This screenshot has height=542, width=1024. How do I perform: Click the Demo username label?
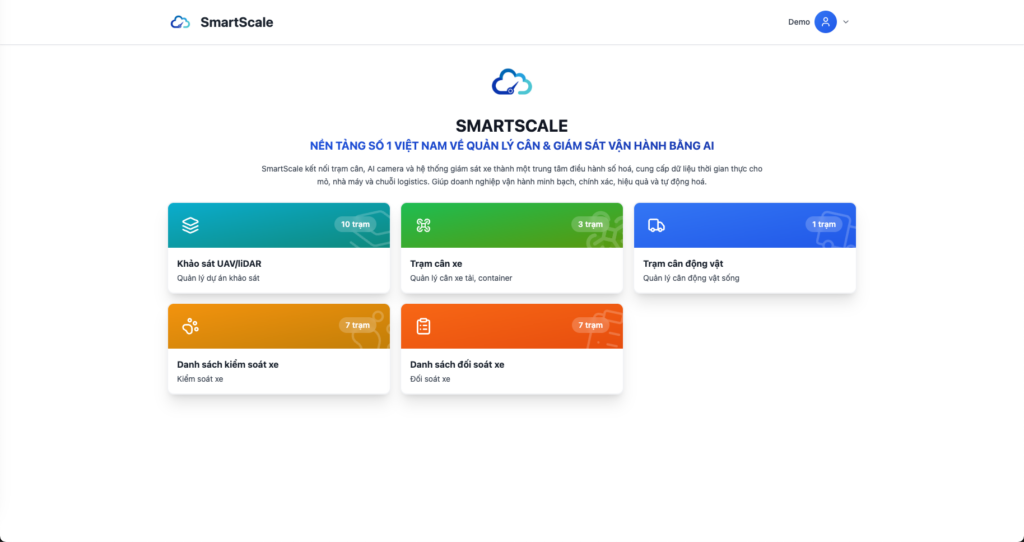(x=799, y=22)
